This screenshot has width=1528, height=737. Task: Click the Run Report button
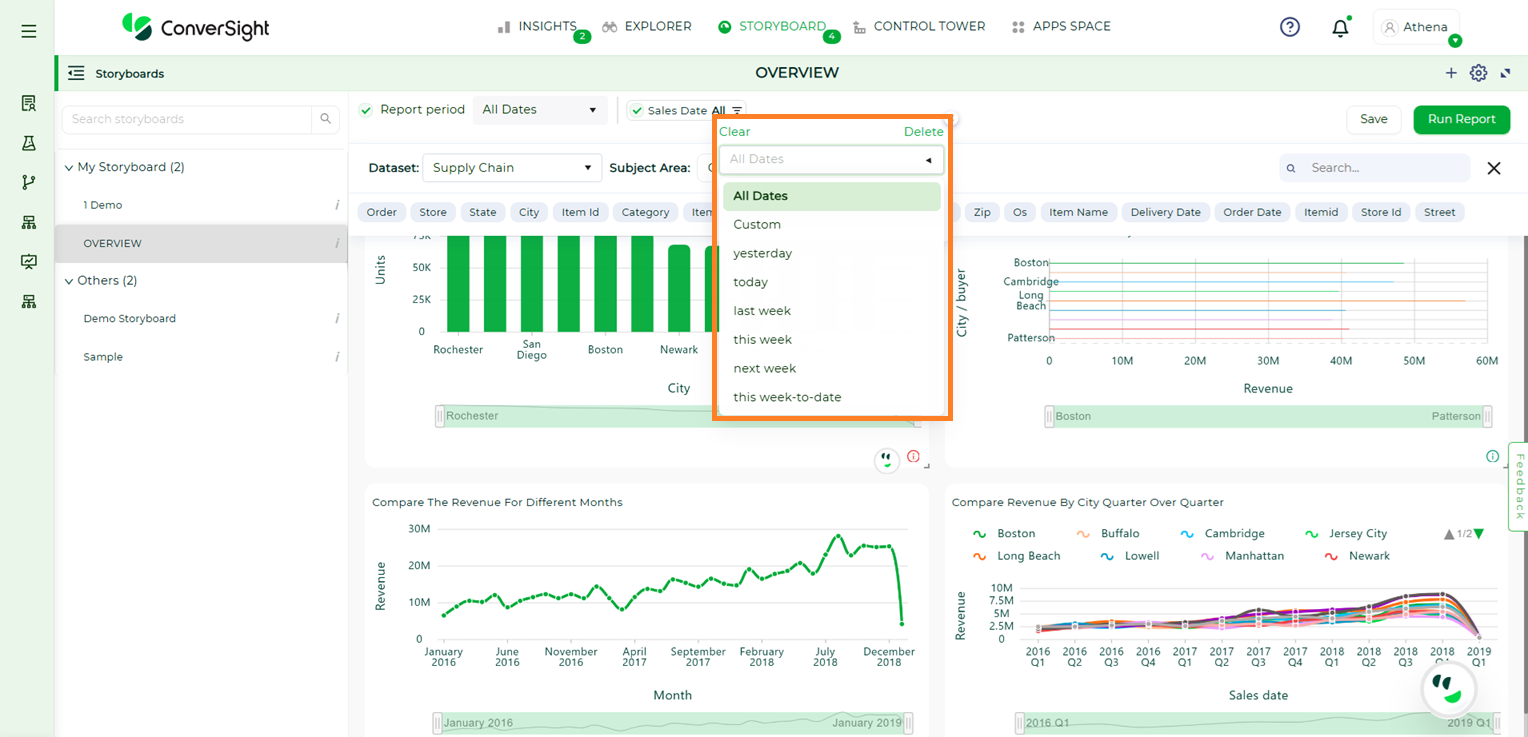click(x=1461, y=119)
